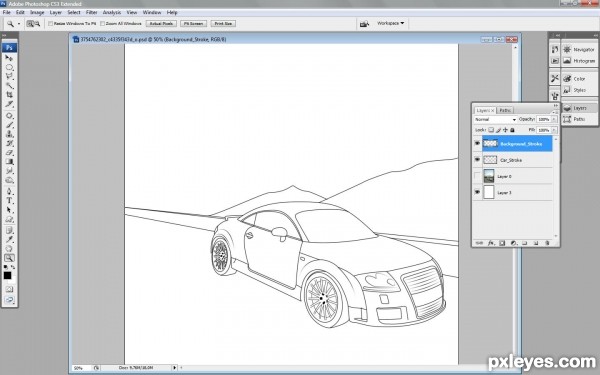This screenshot has height=375, width=600.
Task: Toggle lock all button in Layers
Action: (x=512, y=130)
